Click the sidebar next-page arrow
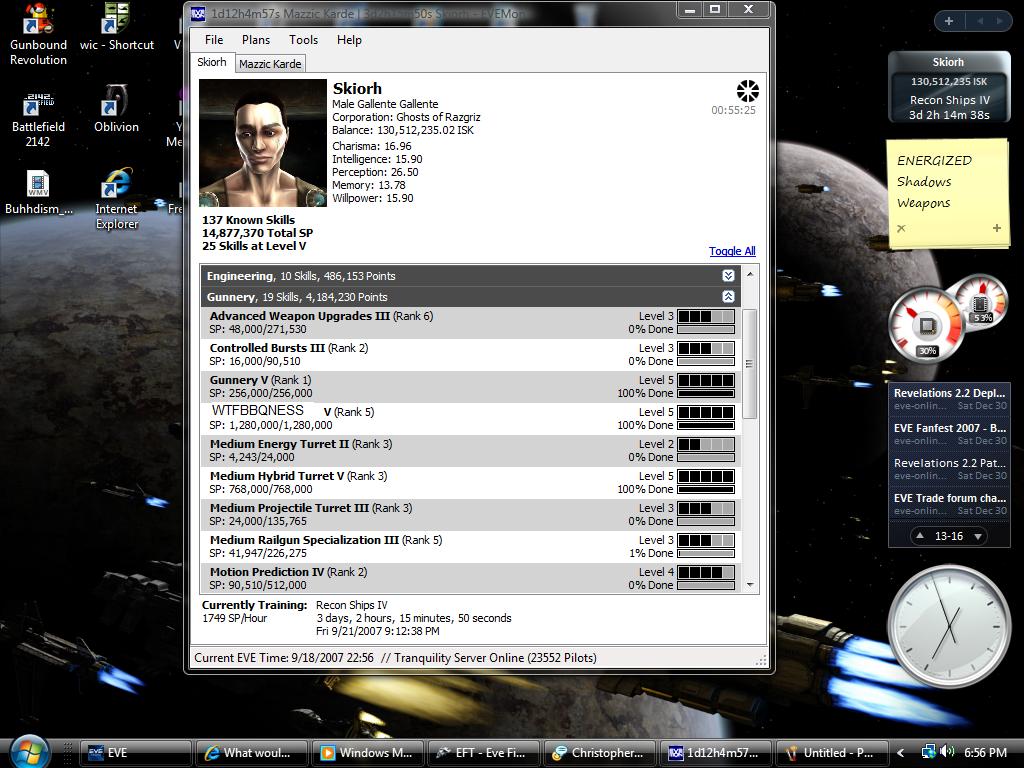Screen dimensions: 1024x768 point(999,21)
